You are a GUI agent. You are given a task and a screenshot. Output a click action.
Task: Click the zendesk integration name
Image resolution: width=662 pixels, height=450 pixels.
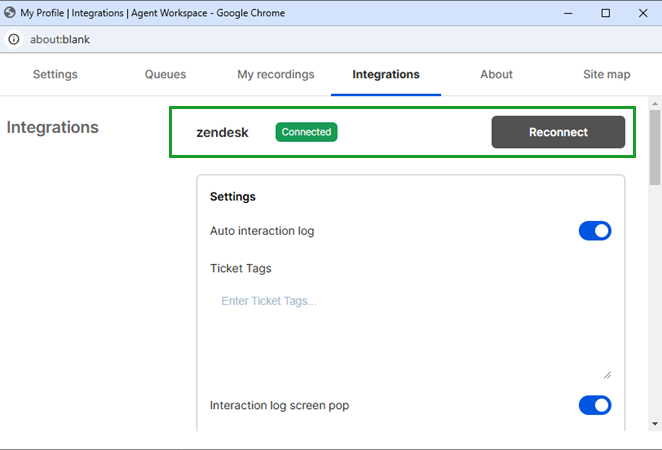click(222, 133)
